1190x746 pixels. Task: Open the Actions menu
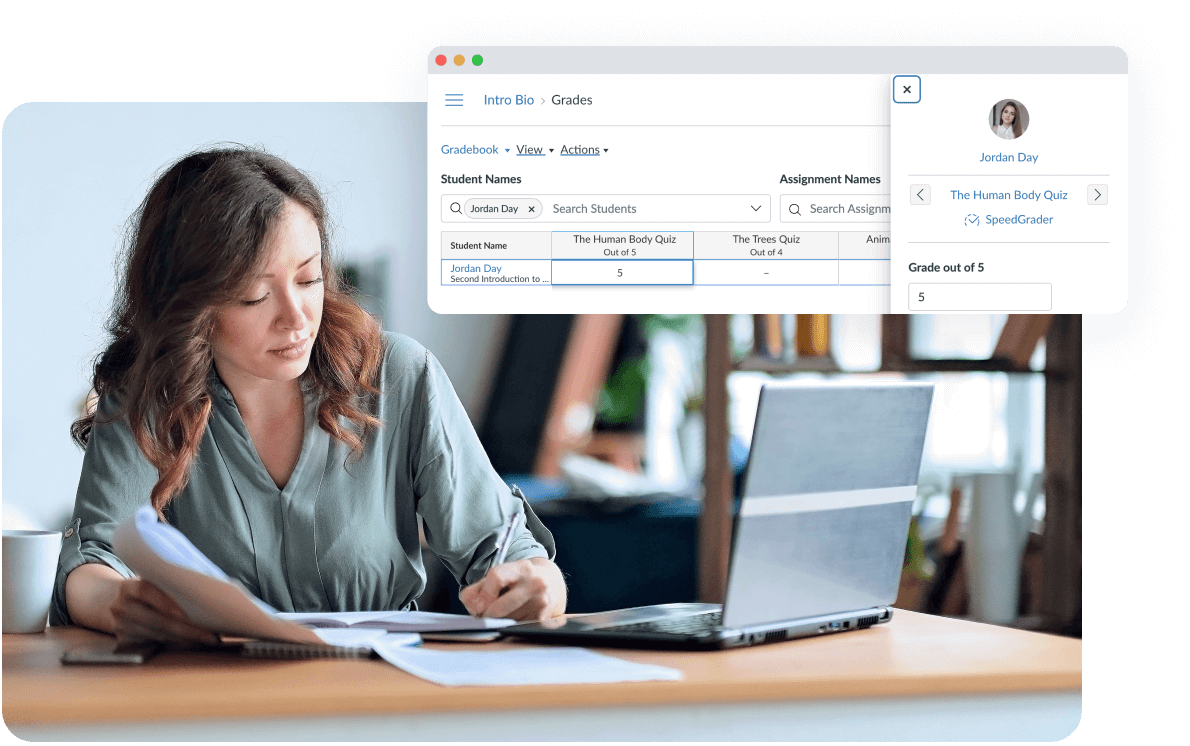(x=584, y=150)
